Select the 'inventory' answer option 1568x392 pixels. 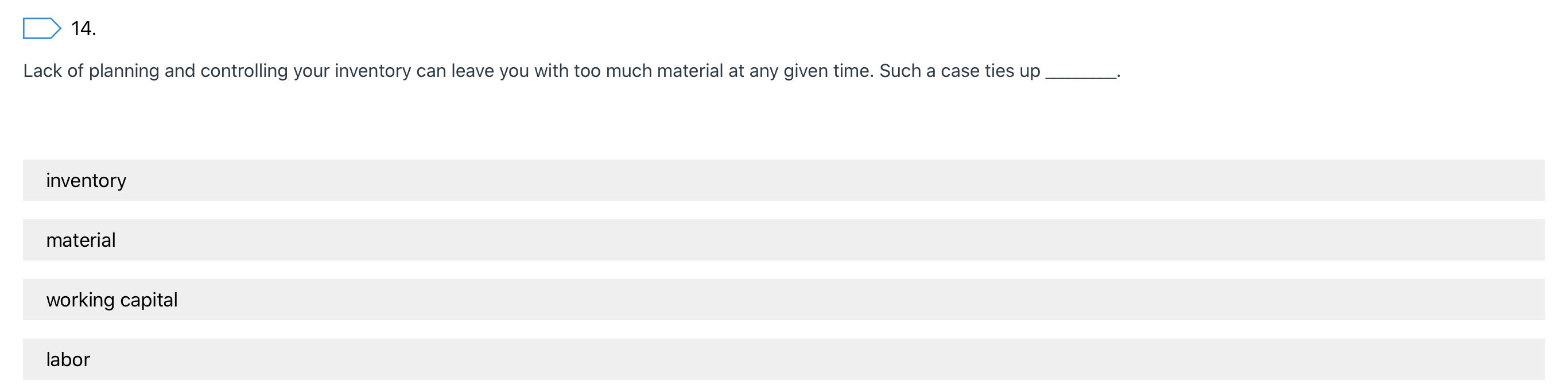point(783,180)
